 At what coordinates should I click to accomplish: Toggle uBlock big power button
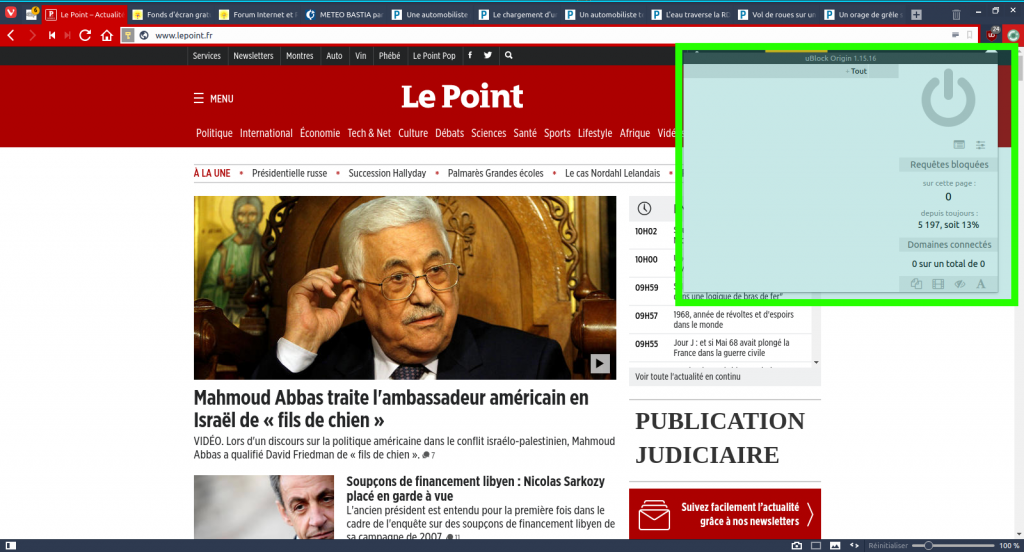pyautogui.click(x=948, y=99)
